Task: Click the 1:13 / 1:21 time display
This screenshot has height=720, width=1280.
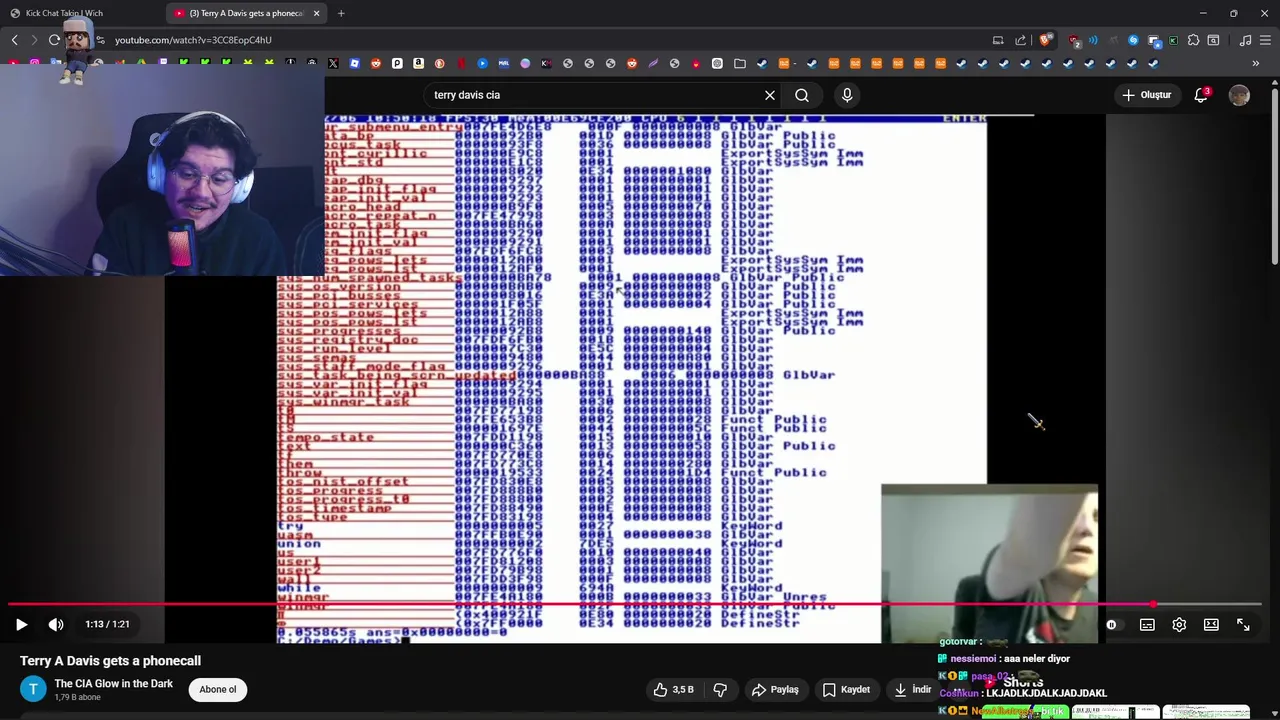Action: click(x=107, y=624)
